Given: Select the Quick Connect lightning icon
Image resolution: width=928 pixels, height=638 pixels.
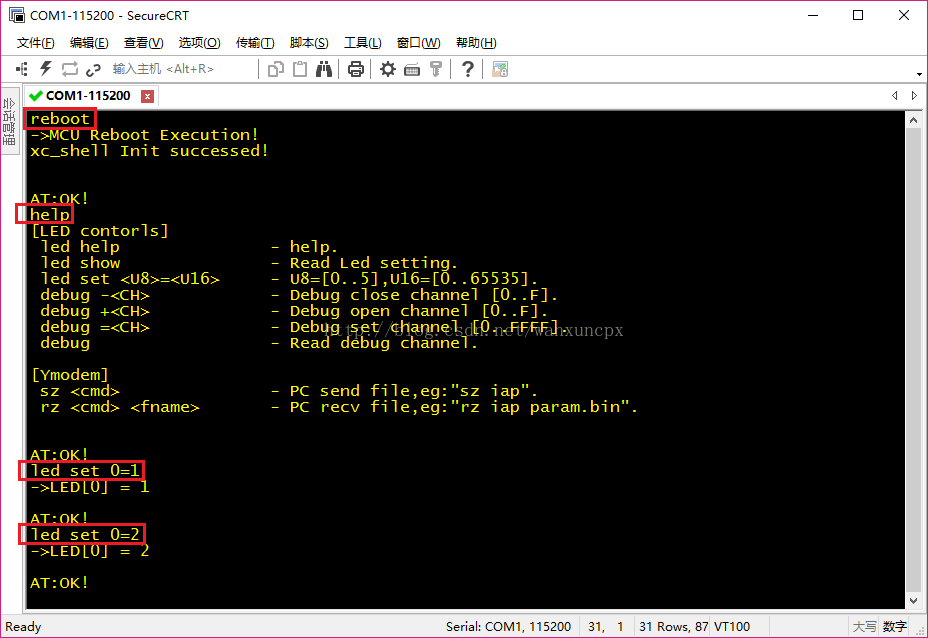Looking at the screenshot, I should (x=45, y=68).
